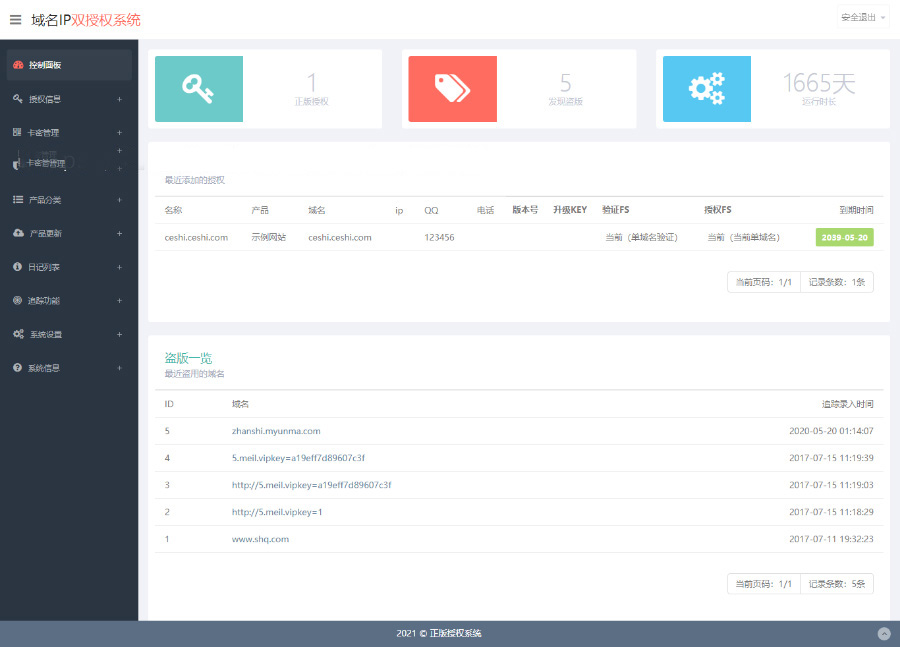Click the blue gears icon tile
The height and width of the screenshot is (647, 900).
coord(706,88)
